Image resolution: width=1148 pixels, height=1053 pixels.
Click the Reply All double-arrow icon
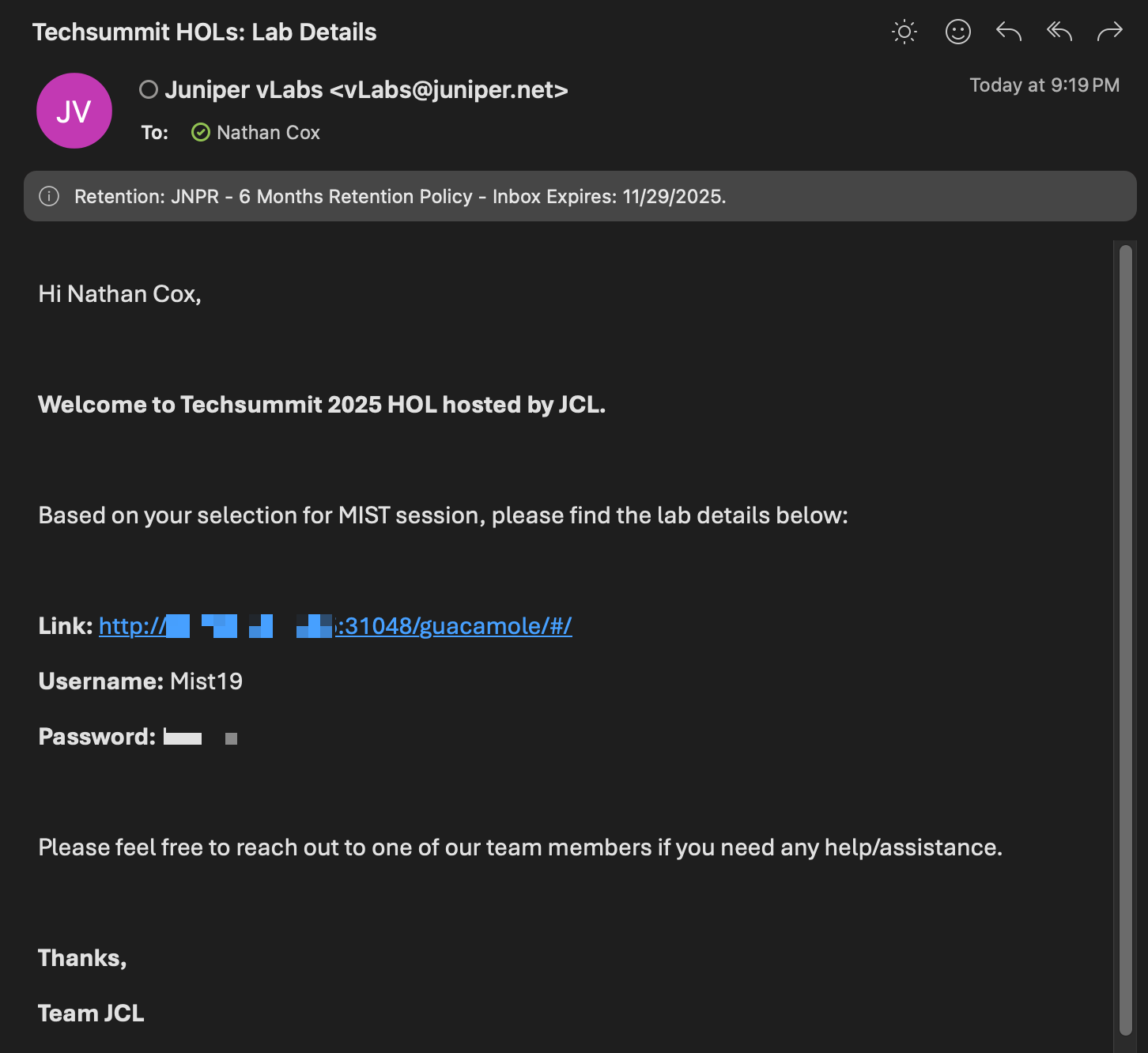click(1059, 32)
